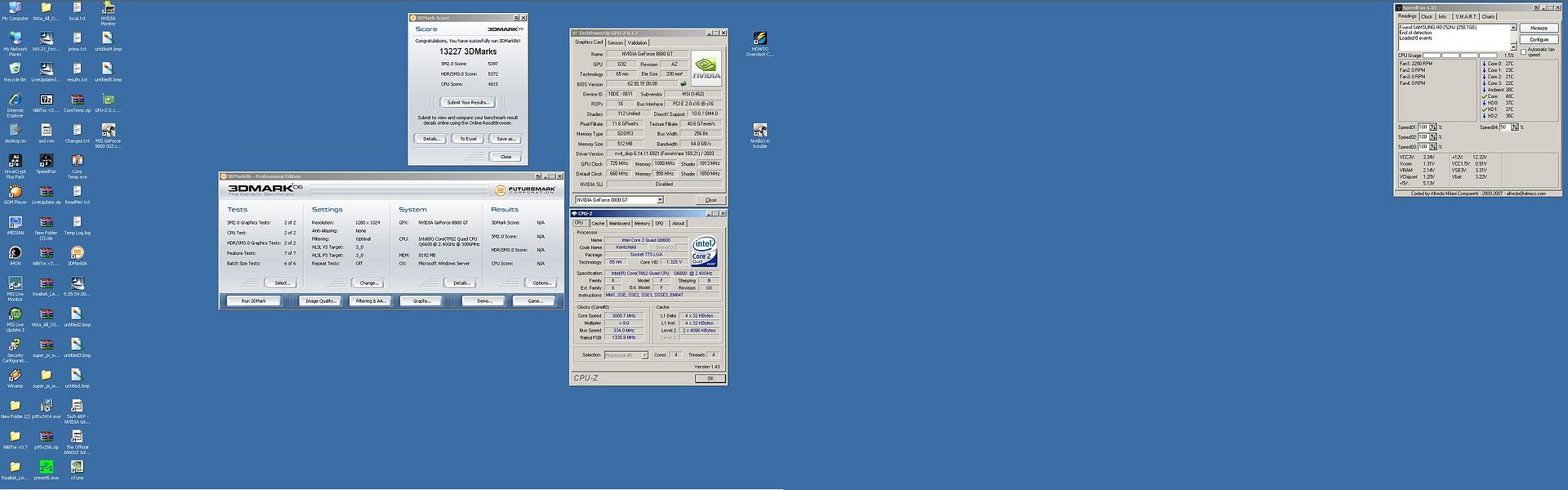Open the GeForce 8800 GT GPU dropdown

660,200
